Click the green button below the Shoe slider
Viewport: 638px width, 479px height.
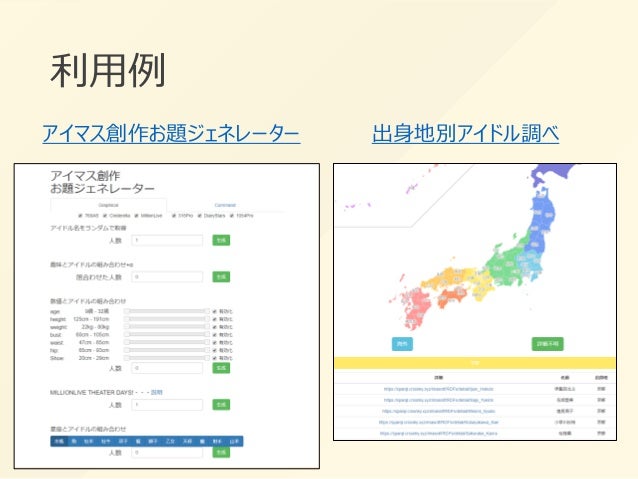(221, 368)
